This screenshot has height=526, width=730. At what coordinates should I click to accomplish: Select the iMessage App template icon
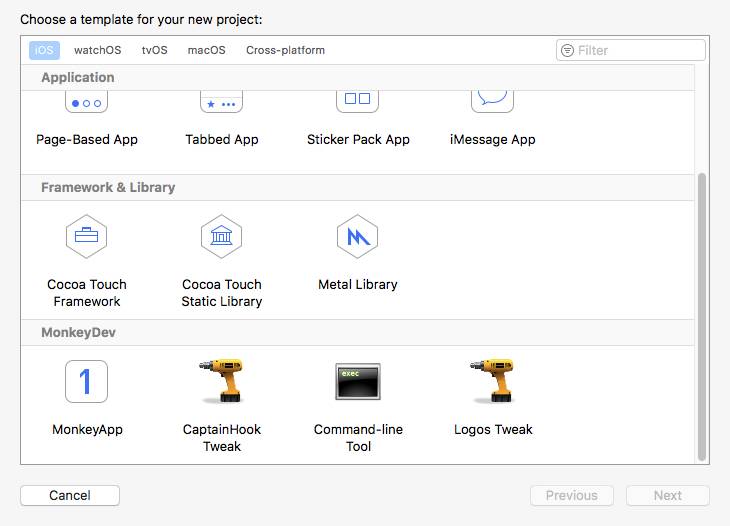click(x=493, y=101)
